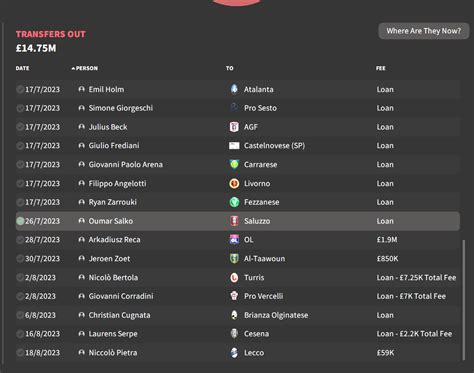Click the vertical scrollbar of the transfers list
The image size is (474, 373).
pos(464,300)
